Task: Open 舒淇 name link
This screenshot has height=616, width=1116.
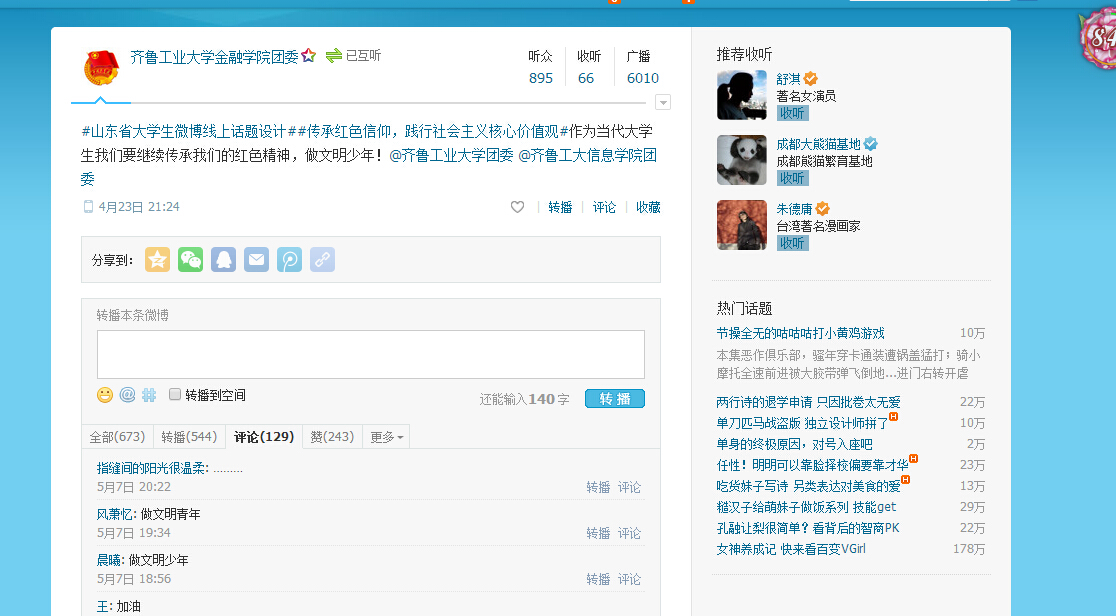Action: [x=789, y=79]
